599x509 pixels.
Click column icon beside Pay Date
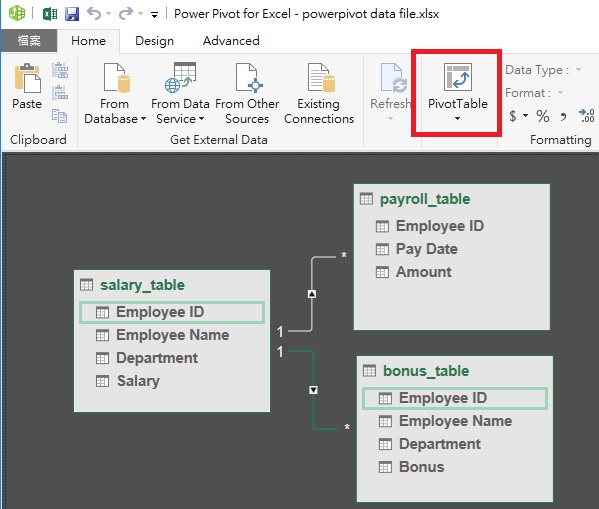tap(382, 250)
